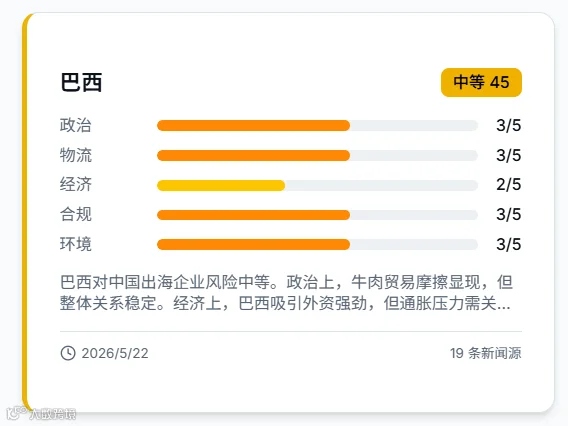The height and width of the screenshot is (426, 568).
Task: Click the 2/5 score for 经济
Action: click(x=509, y=185)
